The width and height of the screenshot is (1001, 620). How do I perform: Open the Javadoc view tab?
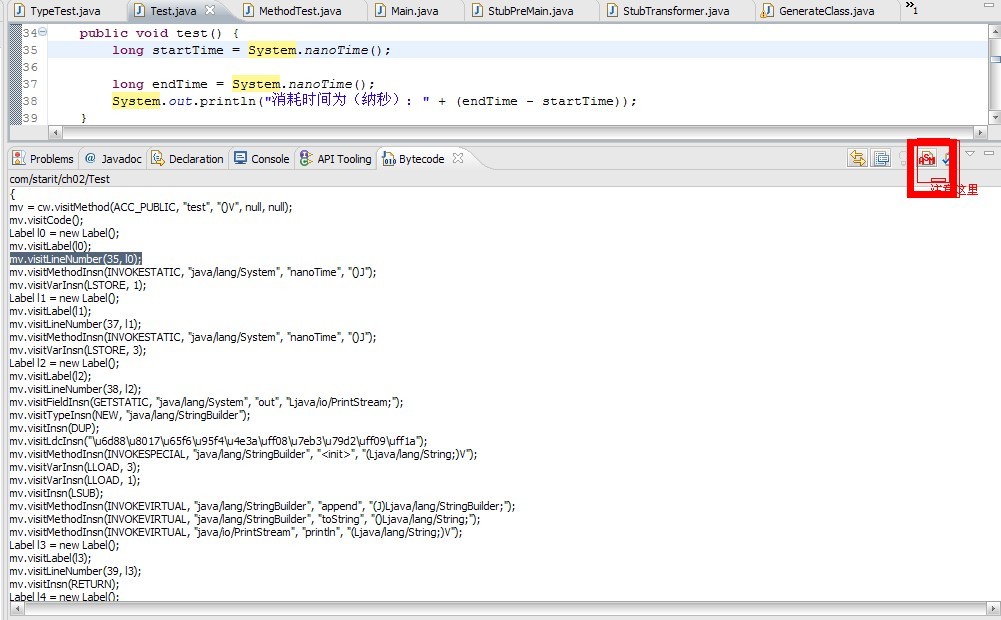tap(112, 158)
